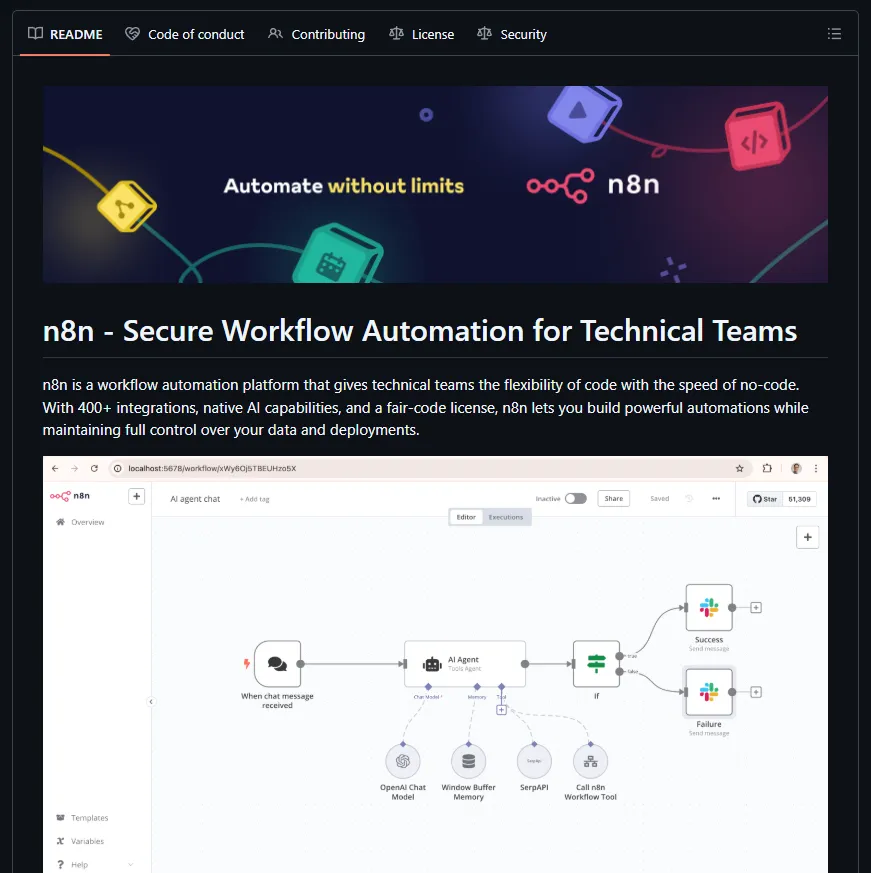Click the chat message trigger node icon
The width and height of the screenshot is (871, 873).
coord(277,664)
